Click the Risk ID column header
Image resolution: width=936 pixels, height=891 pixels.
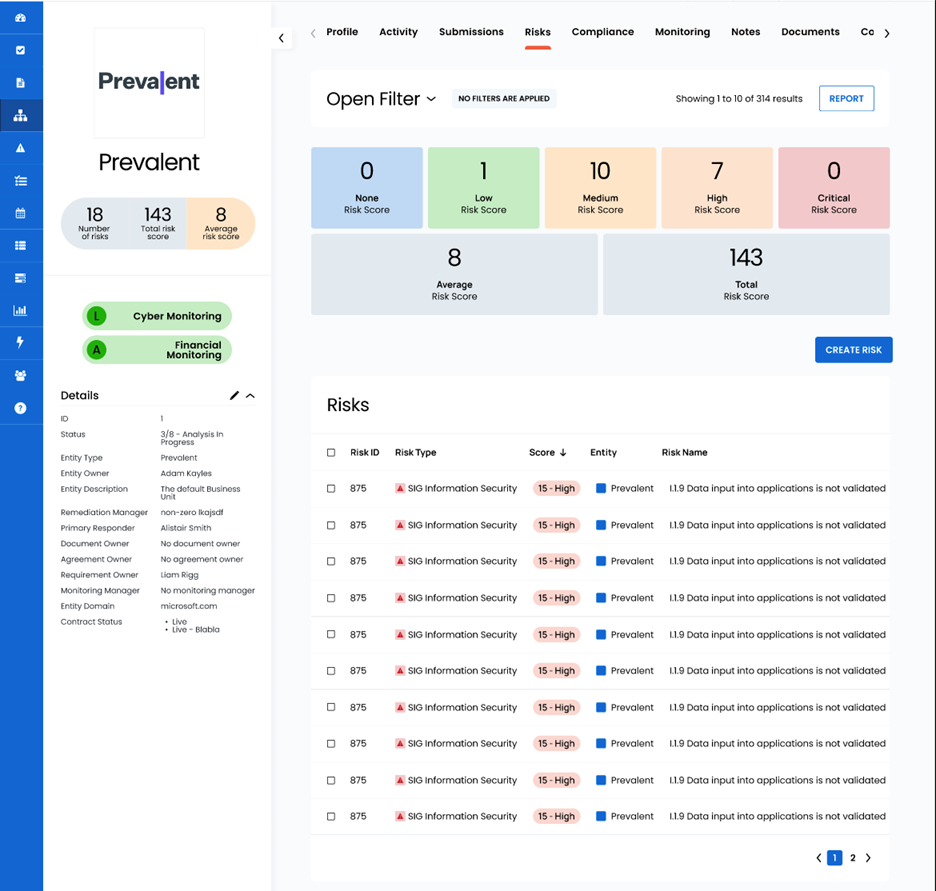[365, 452]
